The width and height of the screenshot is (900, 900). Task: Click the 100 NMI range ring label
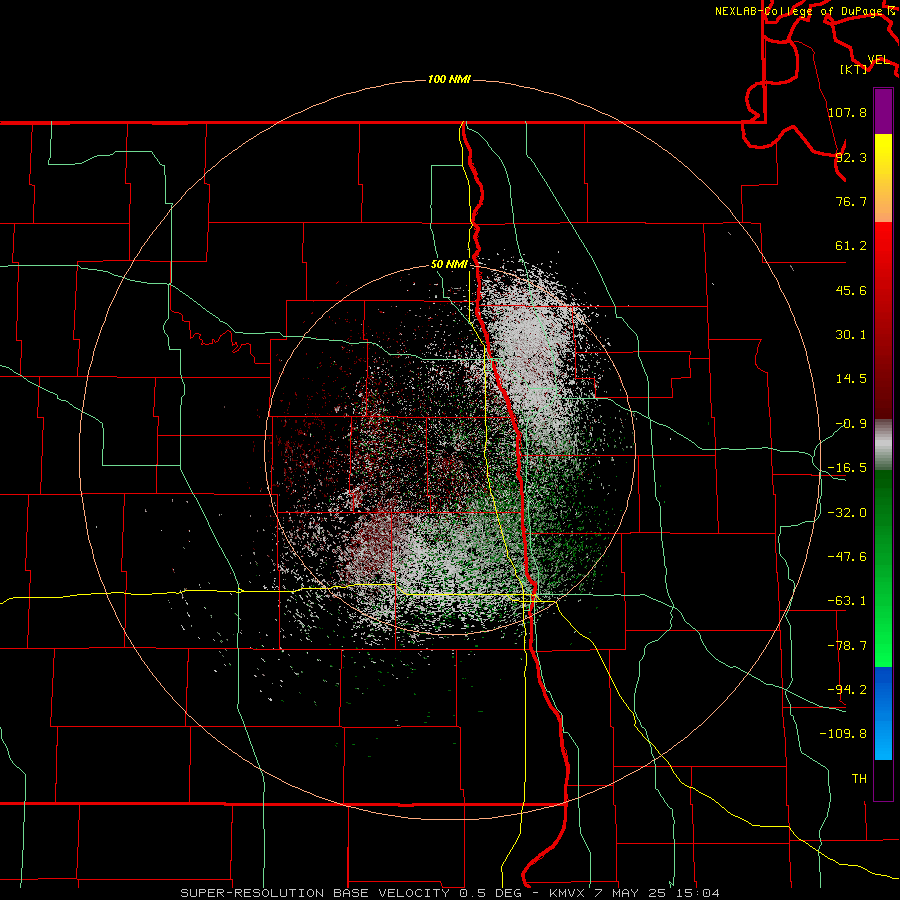coord(449,79)
